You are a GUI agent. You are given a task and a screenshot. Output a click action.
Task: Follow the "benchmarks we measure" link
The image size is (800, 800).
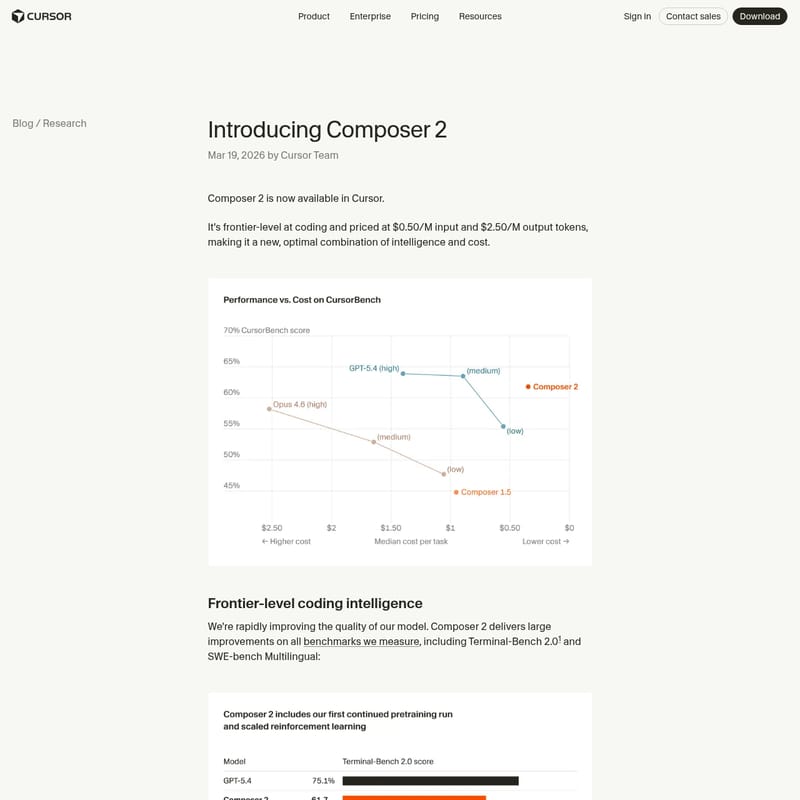pos(361,641)
